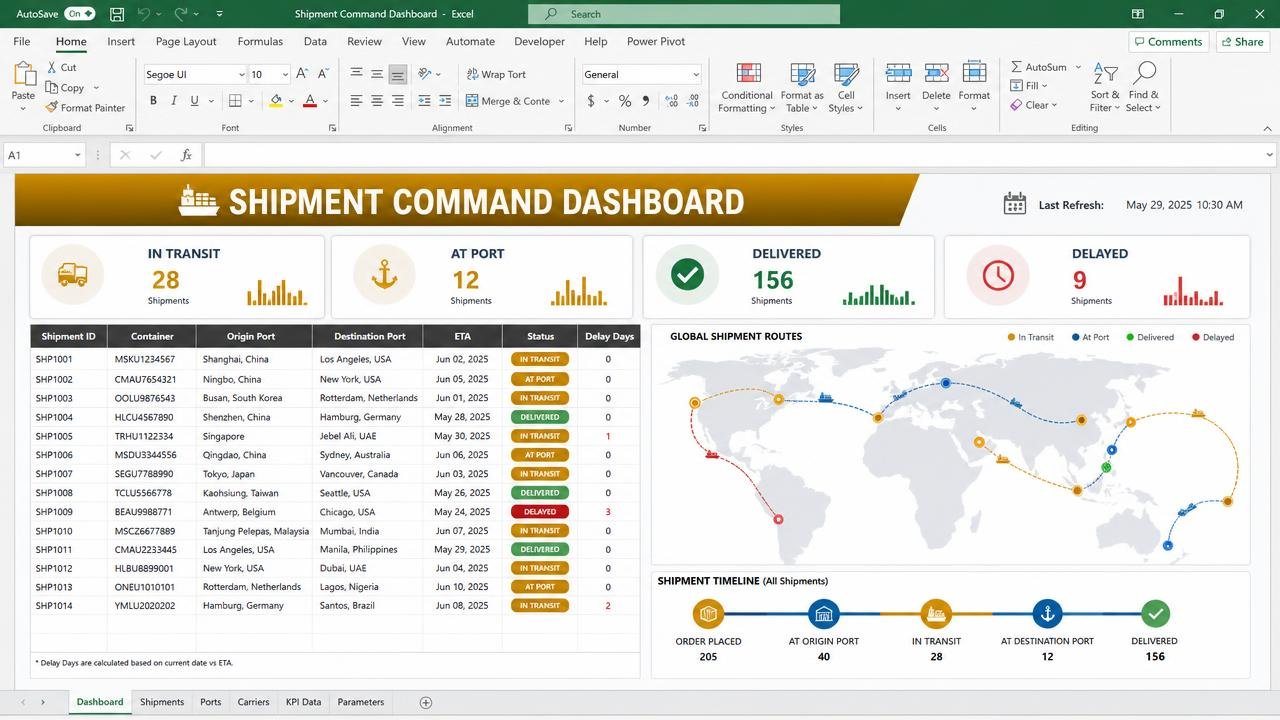This screenshot has width=1280, height=720.
Task: Switch to the Shipments sheet tab
Action: point(162,702)
